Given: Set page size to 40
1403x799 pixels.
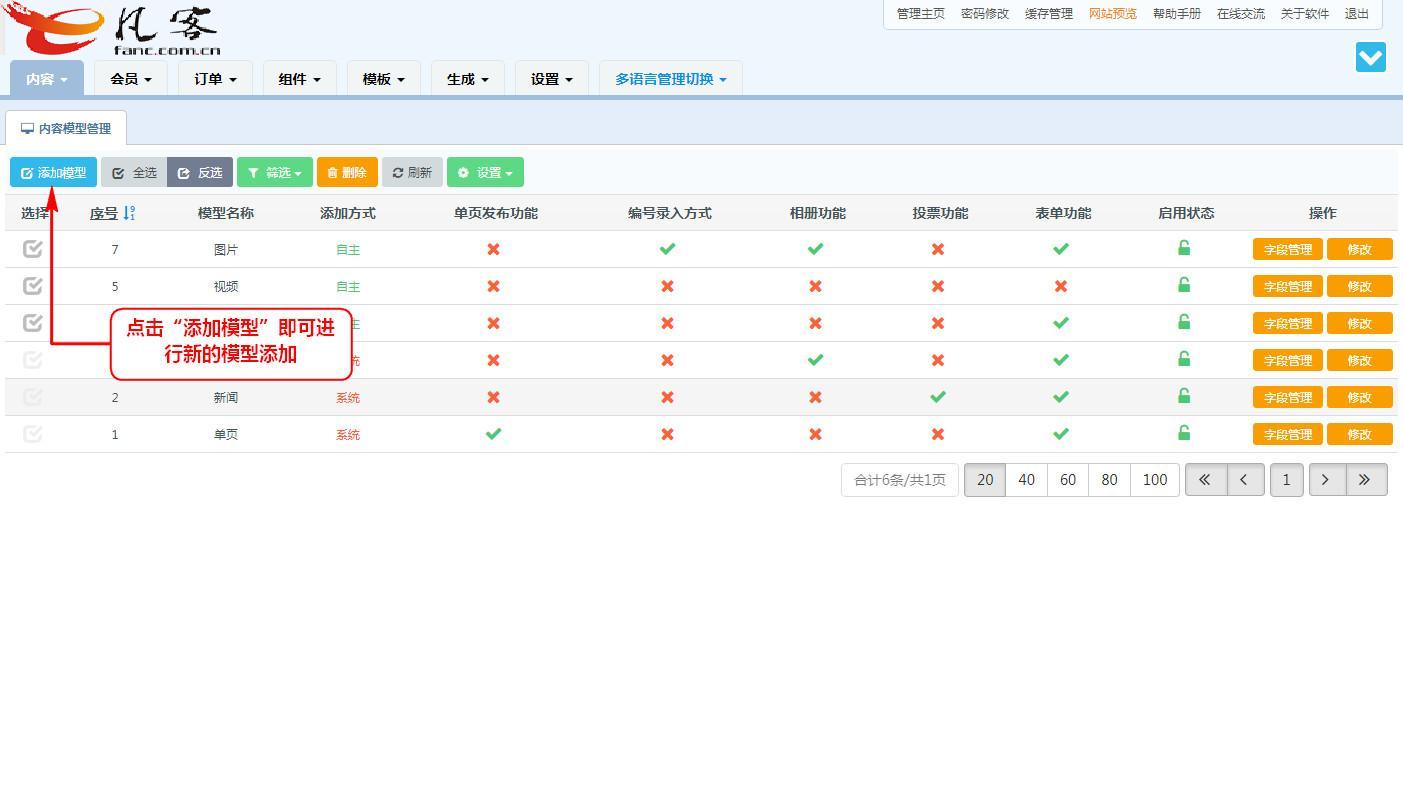Looking at the screenshot, I should [1026, 480].
